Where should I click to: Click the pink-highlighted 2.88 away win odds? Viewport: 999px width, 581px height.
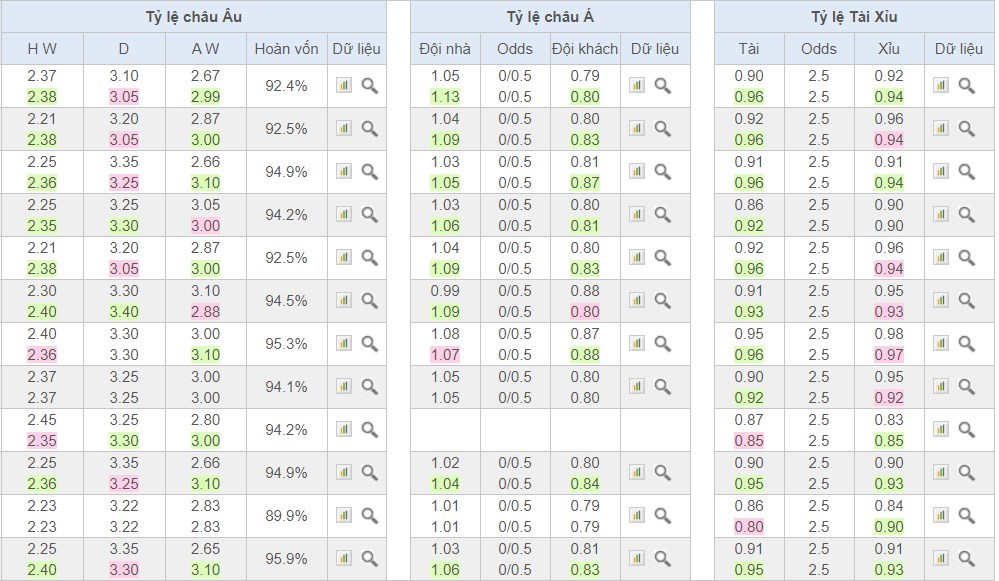205,311
